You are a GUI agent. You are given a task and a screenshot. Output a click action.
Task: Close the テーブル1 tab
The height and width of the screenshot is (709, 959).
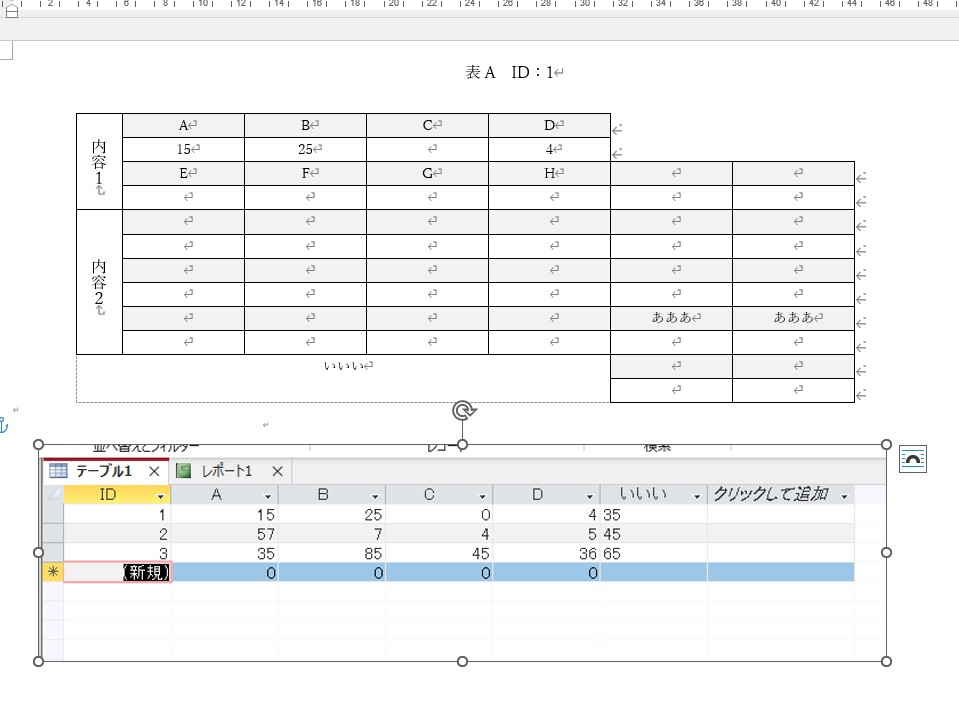tap(155, 470)
